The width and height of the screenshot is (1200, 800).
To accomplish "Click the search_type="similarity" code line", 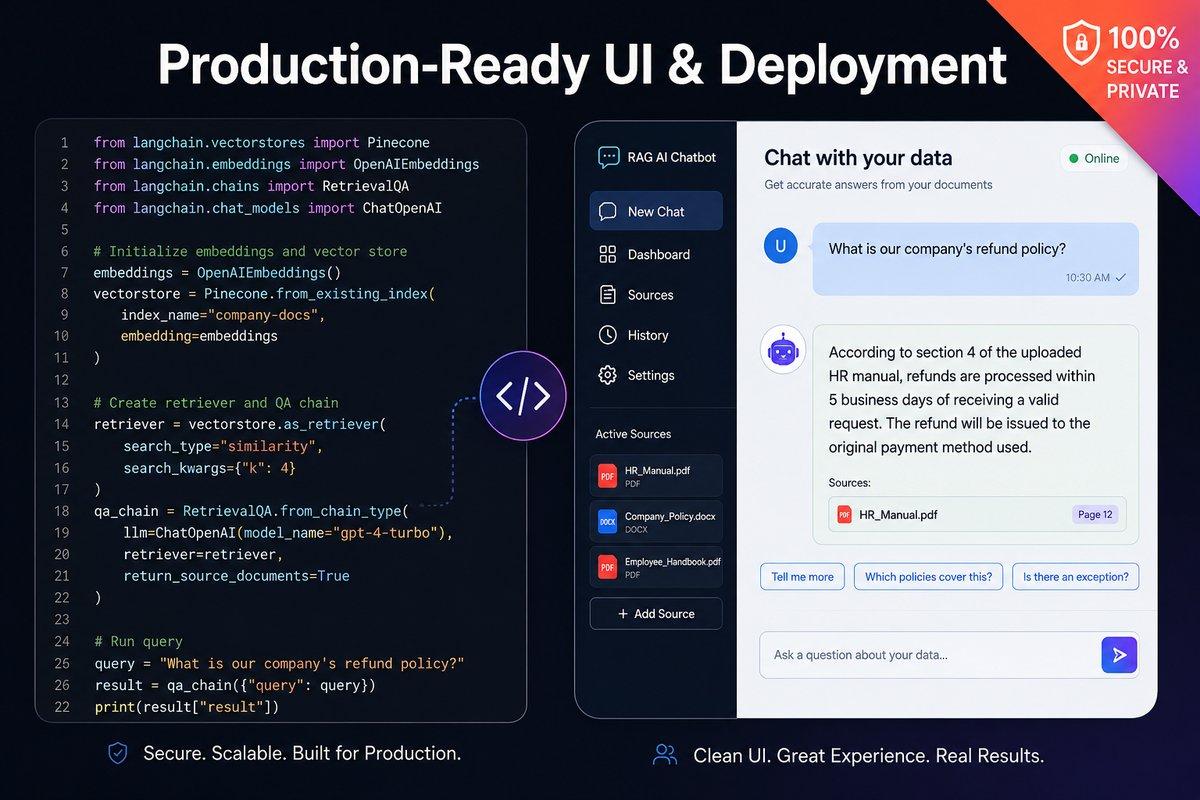I will (x=223, y=446).
